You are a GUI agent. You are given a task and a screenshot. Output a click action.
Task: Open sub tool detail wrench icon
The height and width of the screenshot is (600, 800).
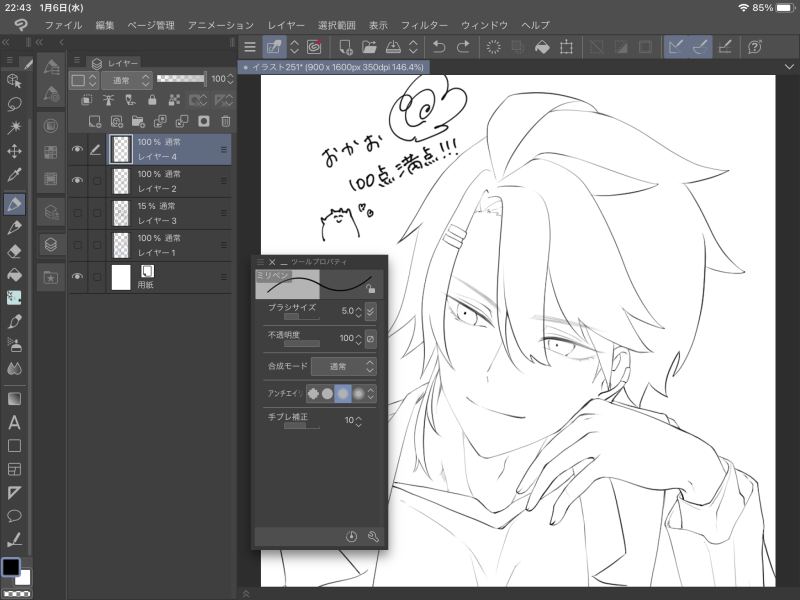[x=373, y=536]
